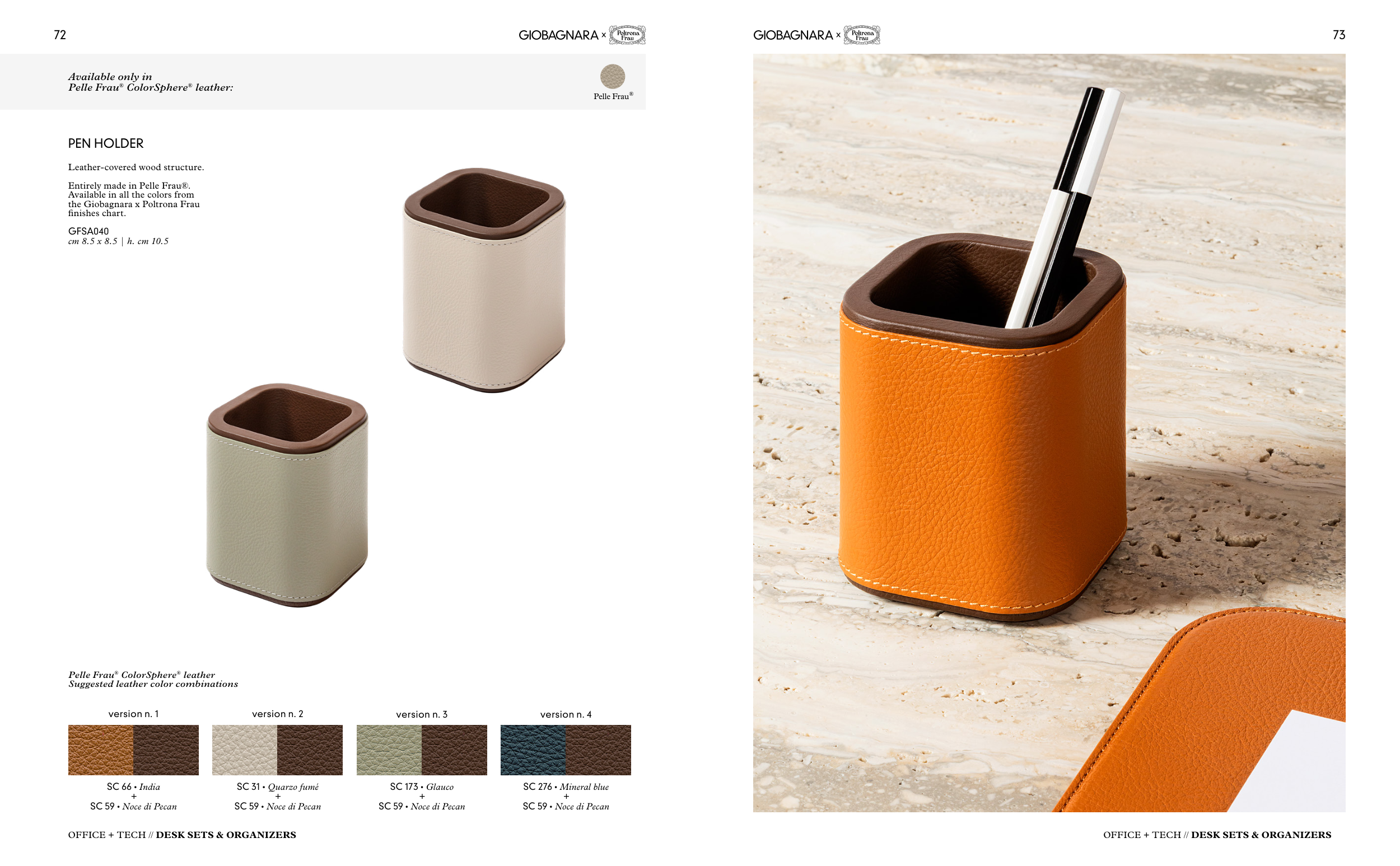Click the Noce di Pecan swatch in version 1
The height and width of the screenshot is (866, 1400).
(x=166, y=750)
